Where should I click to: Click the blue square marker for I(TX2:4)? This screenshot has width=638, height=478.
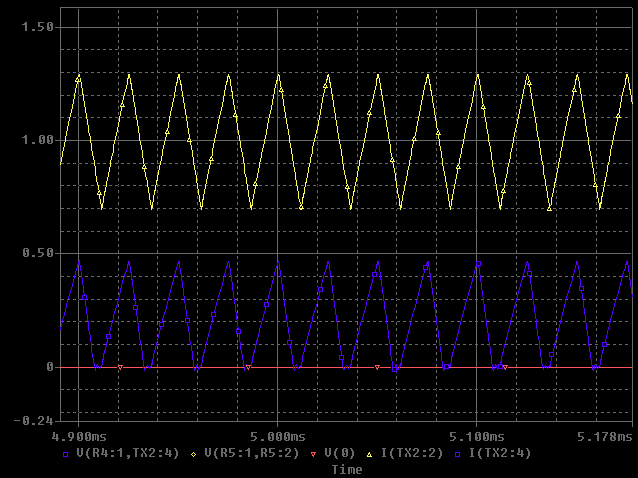pyautogui.click(x=458, y=454)
